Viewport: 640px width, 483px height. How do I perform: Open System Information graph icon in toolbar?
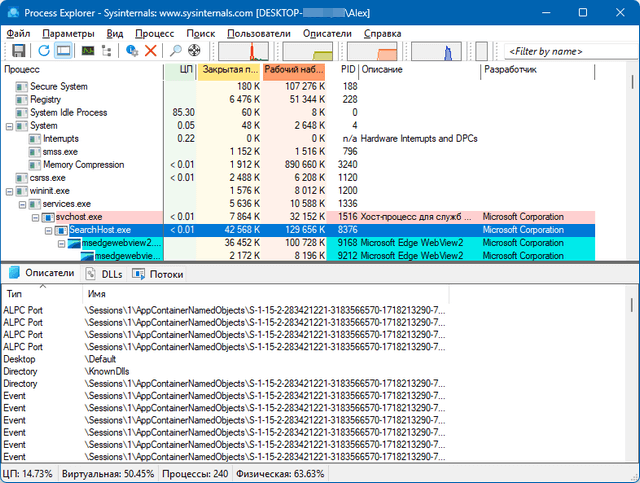click(88, 51)
